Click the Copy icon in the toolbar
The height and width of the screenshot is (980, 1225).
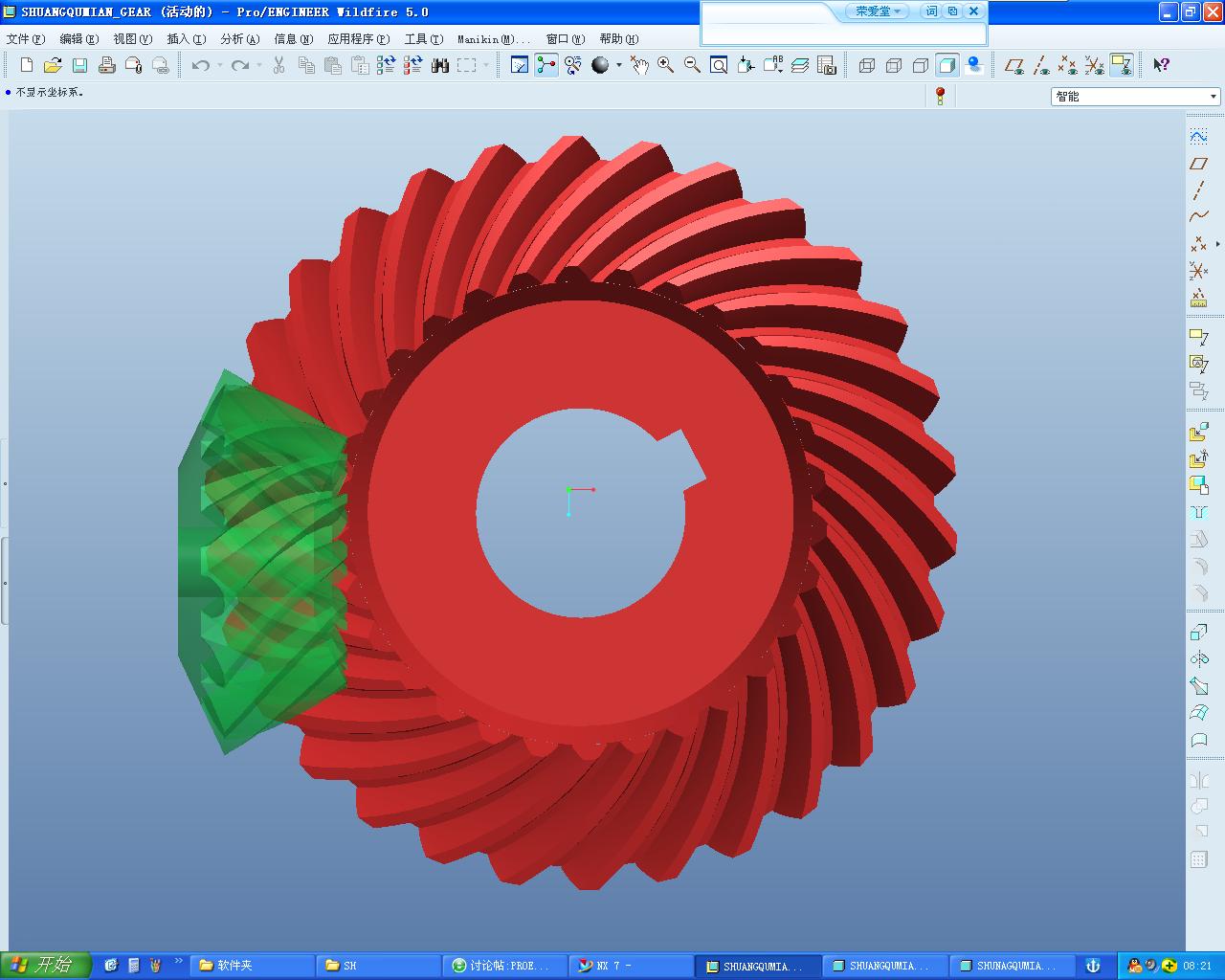[x=306, y=65]
